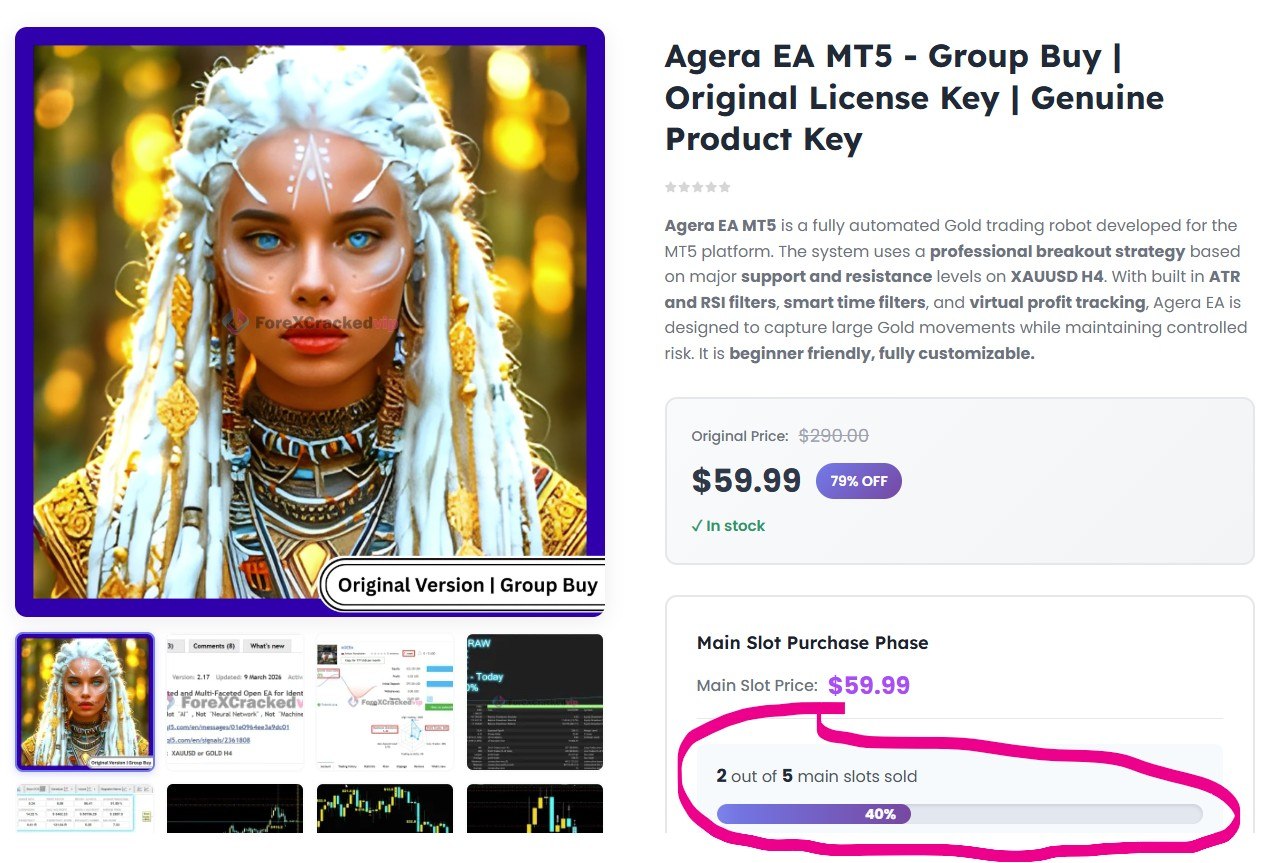This screenshot has width=1261, height=863.
Task: Select the last dark chart thumbnail in bottom row
Action: [x=535, y=808]
